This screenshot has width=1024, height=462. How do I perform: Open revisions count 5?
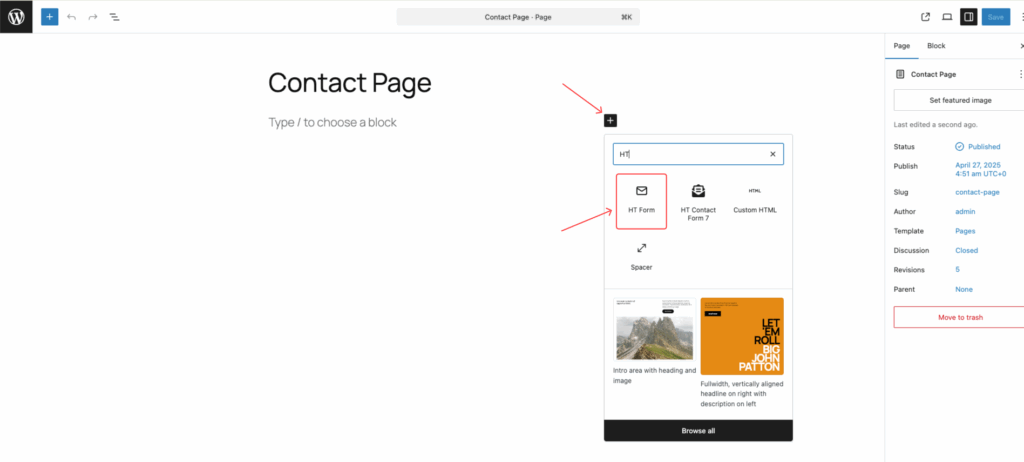pos(957,269)
